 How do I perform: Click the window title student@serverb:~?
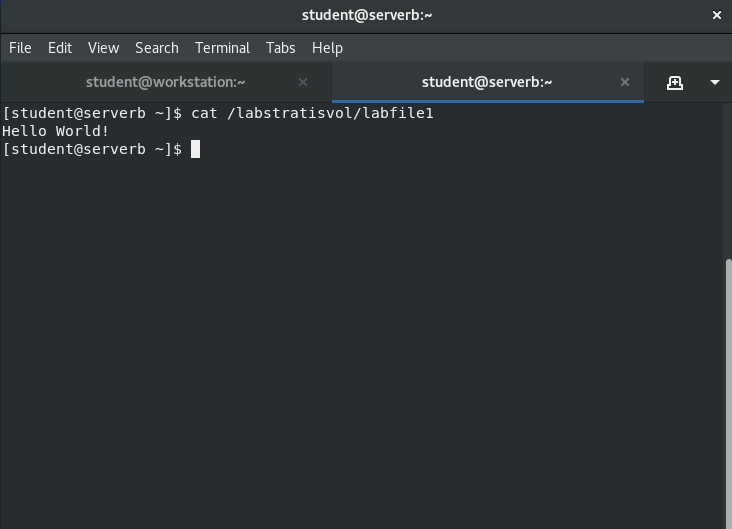click(x=367, y=15)
